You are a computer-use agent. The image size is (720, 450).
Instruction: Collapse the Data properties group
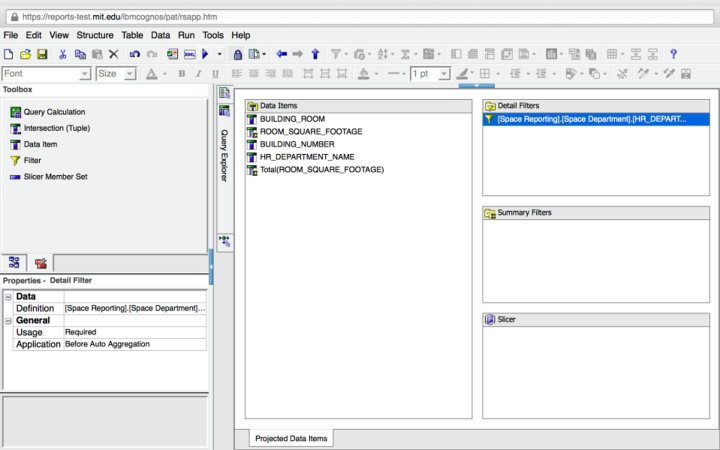tap(8, 297)
